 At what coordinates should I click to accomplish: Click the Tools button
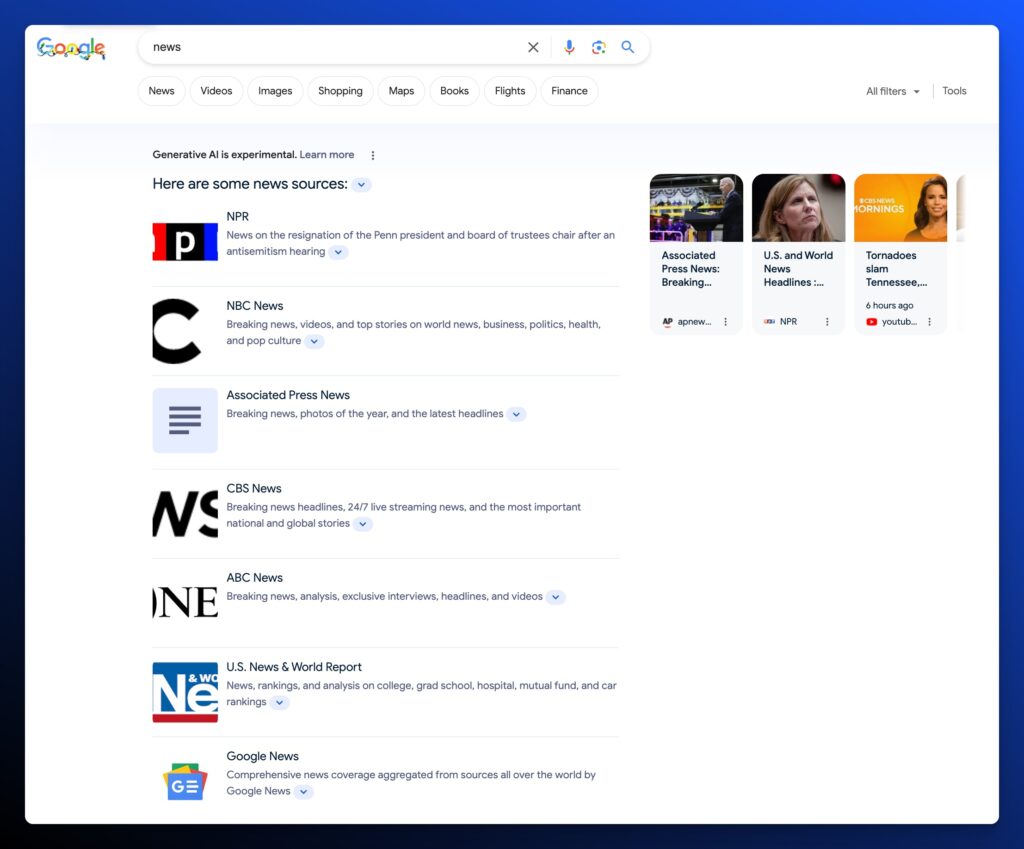click(954, 91)
